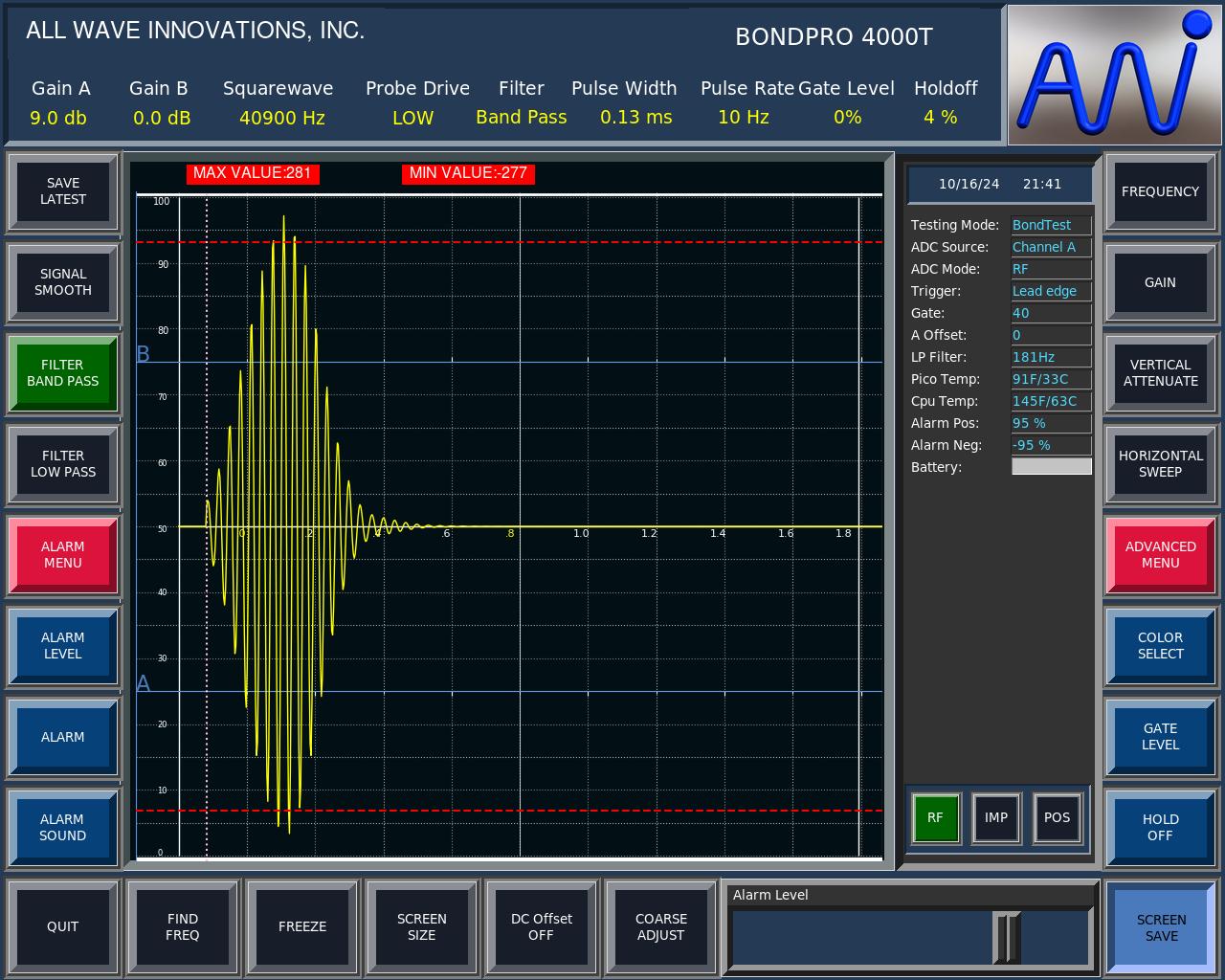The image size is (1225, 980).
Task: Click Gain B value 0.0 dB
Action: 162,118
